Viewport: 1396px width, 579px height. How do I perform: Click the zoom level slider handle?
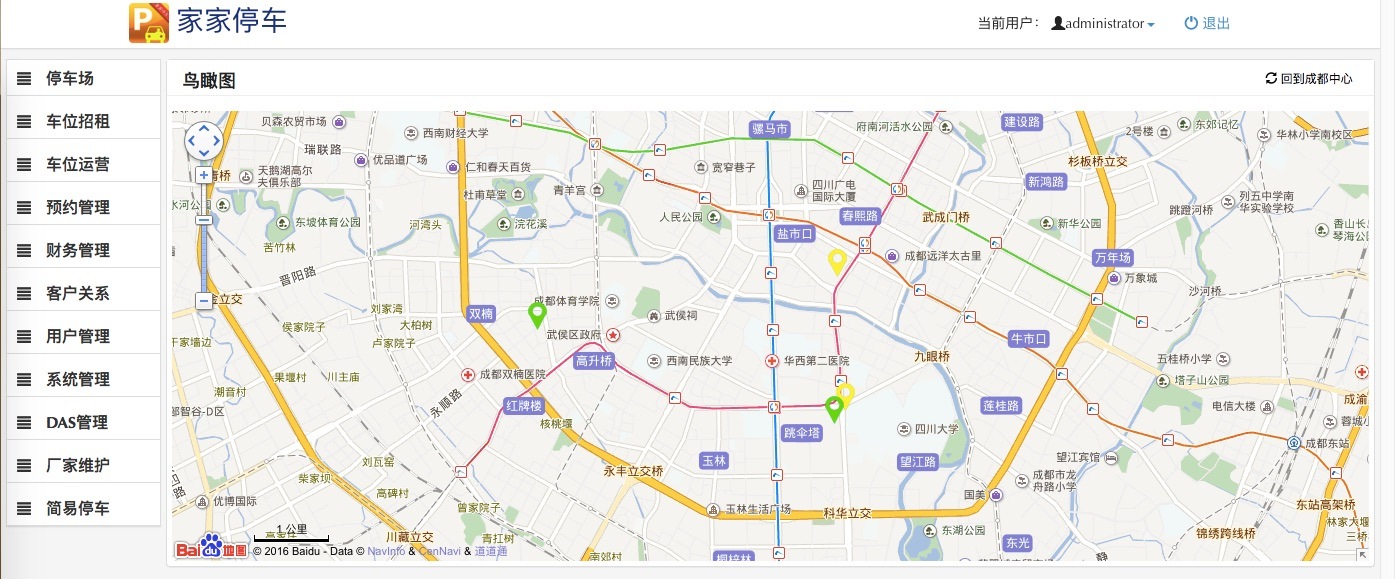204,218
